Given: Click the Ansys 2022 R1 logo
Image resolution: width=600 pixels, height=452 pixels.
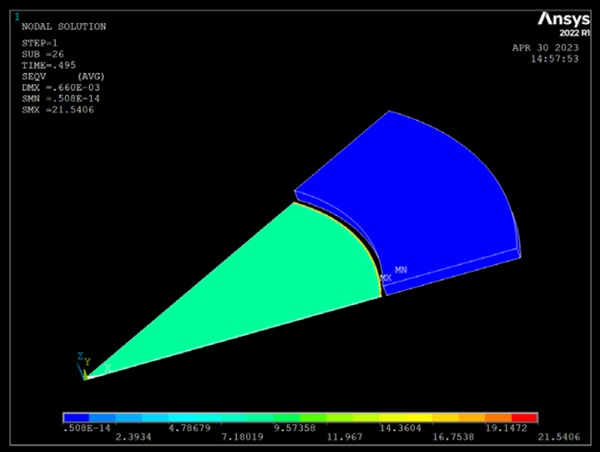Looking at the screenshot, I should coord(564,24).
